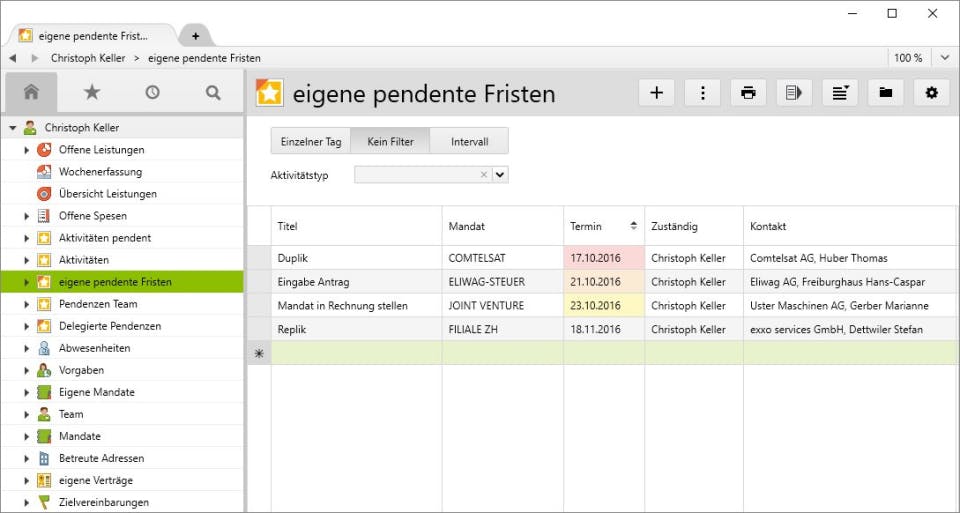Select the Intervall filter
This screenshot has height=513, width=960.
point(470,141)
